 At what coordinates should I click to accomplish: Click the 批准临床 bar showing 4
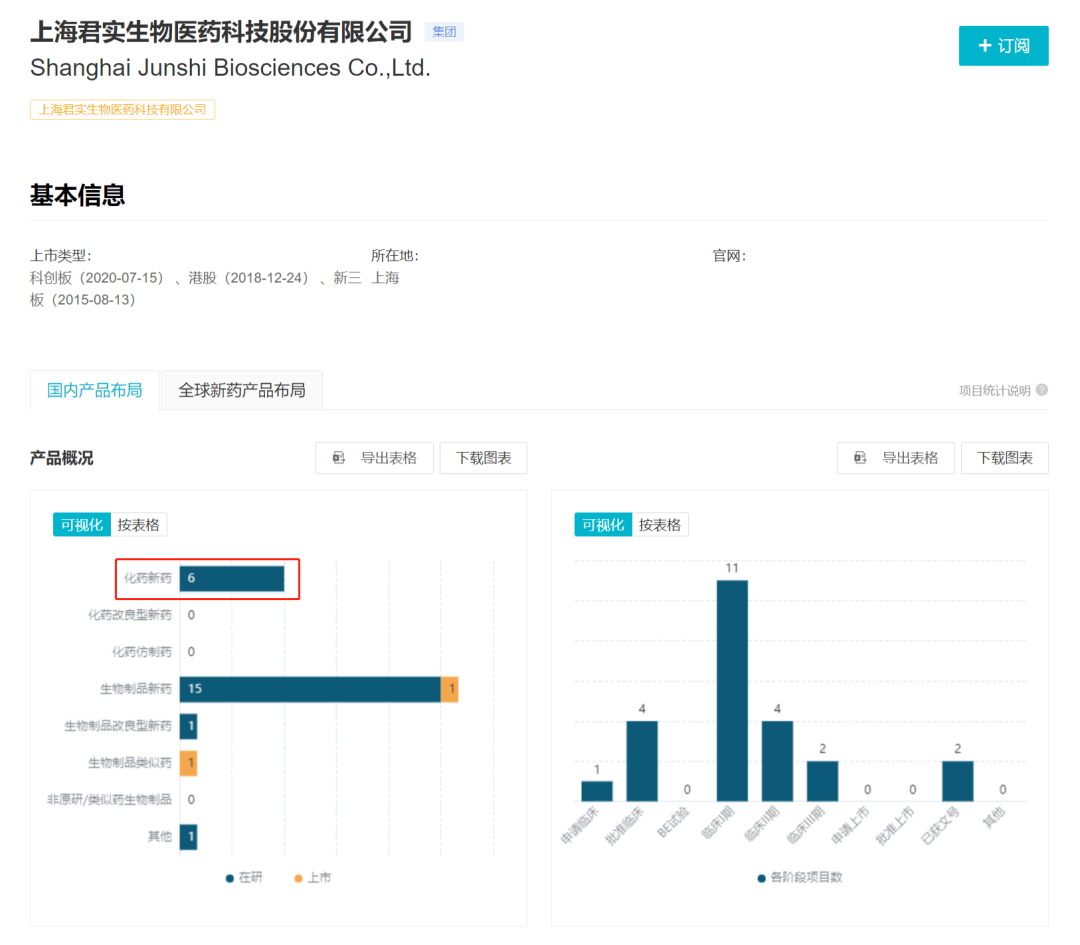pos(642,761)
